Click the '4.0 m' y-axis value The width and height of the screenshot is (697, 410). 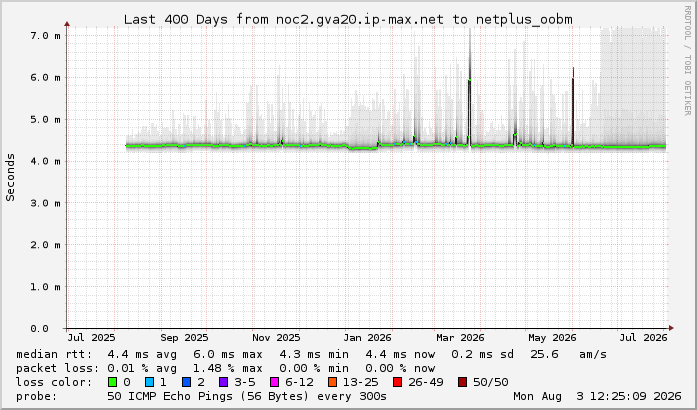coord(45,161)
